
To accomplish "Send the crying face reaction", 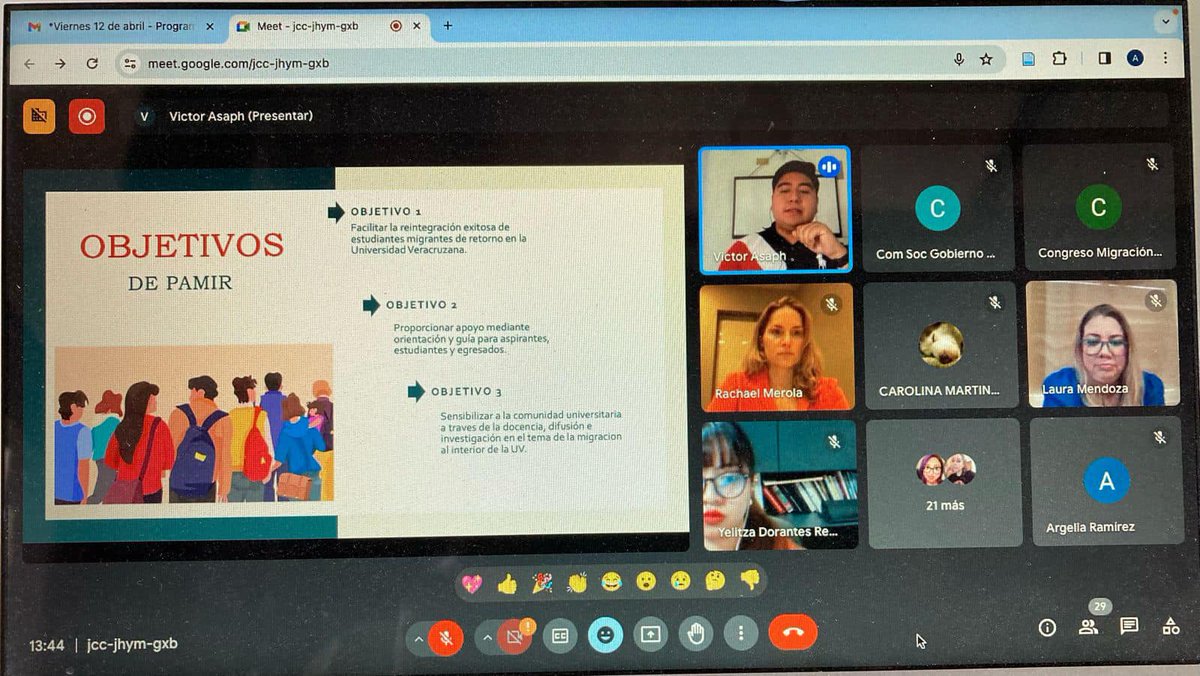I will click(x=680, y=580).
